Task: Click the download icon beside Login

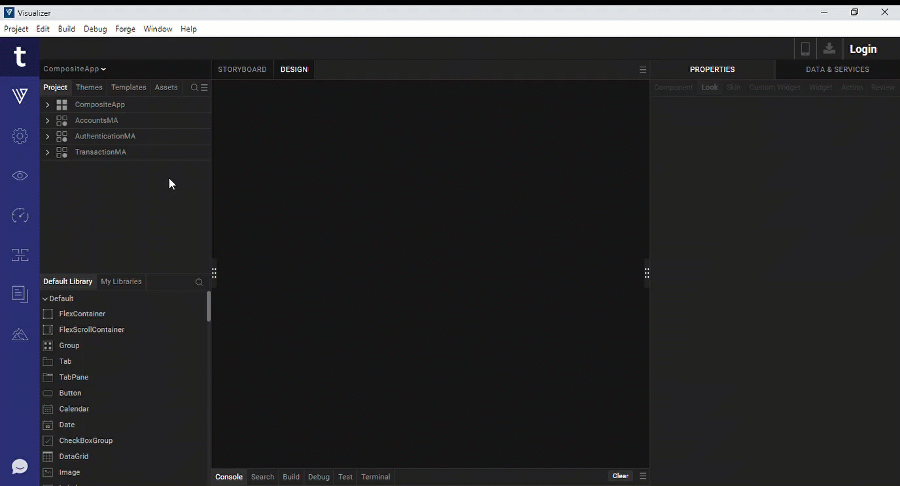Action: point(829,49)
